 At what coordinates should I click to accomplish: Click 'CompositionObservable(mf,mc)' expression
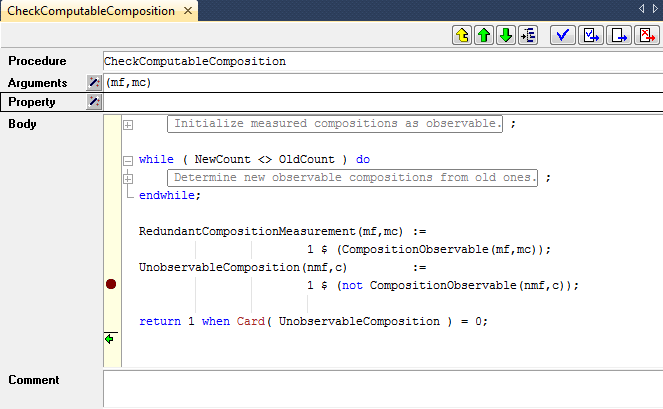point(439,250)
